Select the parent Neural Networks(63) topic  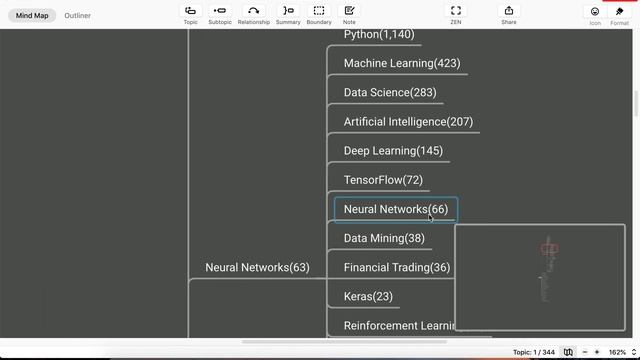[x=257, y=267]
